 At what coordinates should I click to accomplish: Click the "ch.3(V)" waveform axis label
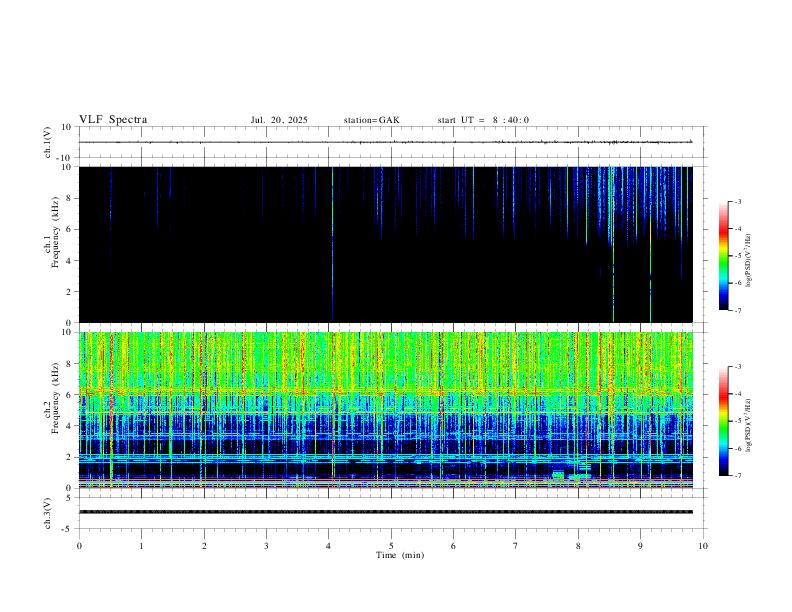48,513
